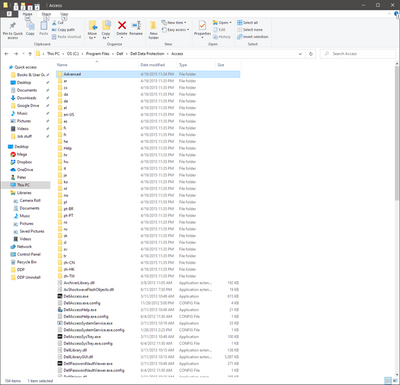This screenshot has height=385, width=400.
Task: Click the Refresh button beside address bar
Action: (311, 54)
